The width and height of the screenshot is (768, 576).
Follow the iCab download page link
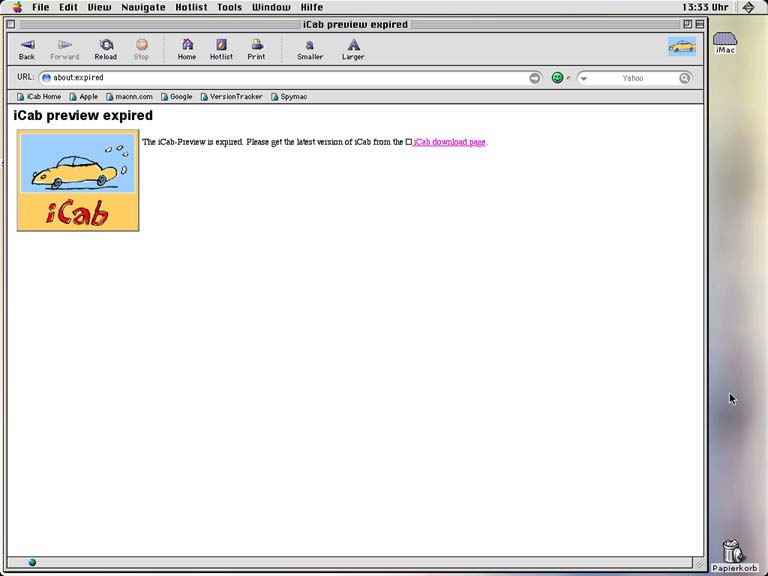point(449,142)
